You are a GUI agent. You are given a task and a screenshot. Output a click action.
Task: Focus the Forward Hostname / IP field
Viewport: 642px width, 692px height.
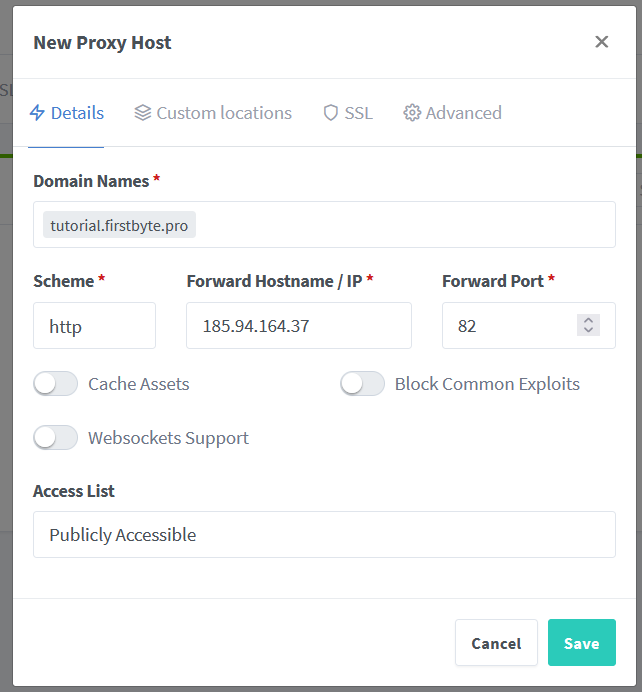298,326
